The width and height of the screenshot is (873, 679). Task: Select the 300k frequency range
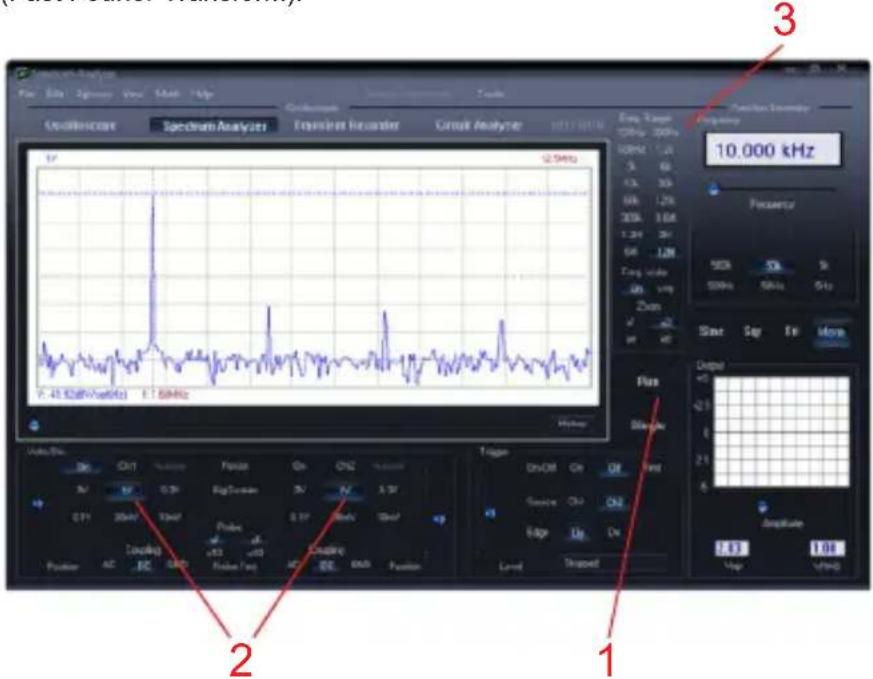click(x=631, y=218)
